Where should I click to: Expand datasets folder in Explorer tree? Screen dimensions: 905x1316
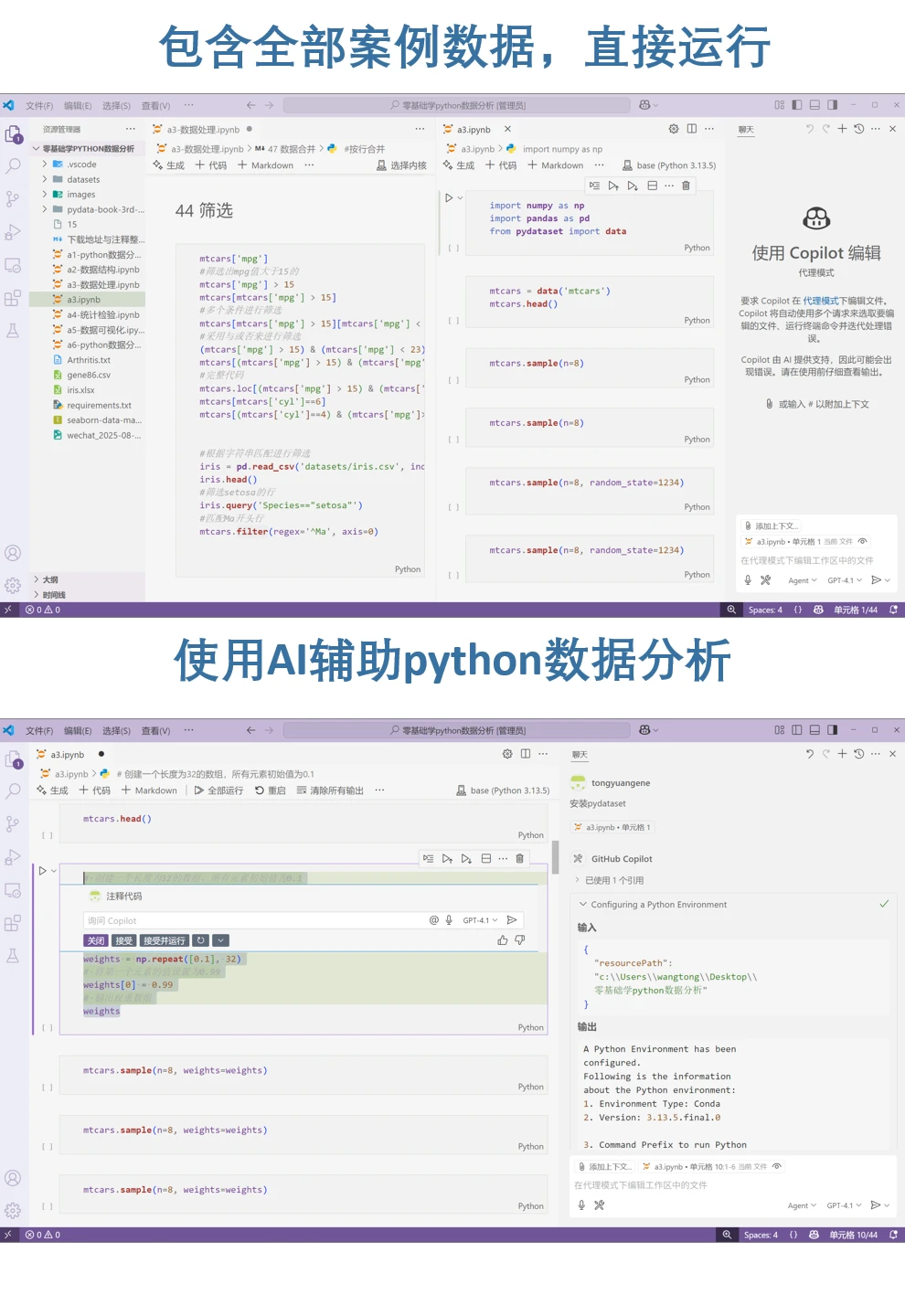[x=87, y=179]
